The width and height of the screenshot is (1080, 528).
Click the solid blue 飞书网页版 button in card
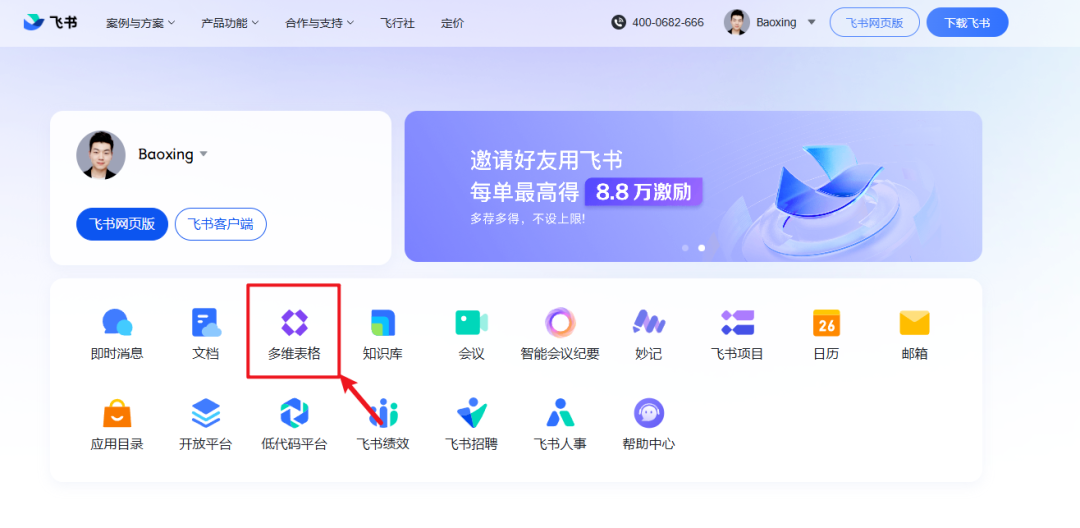tap(122, 224)
